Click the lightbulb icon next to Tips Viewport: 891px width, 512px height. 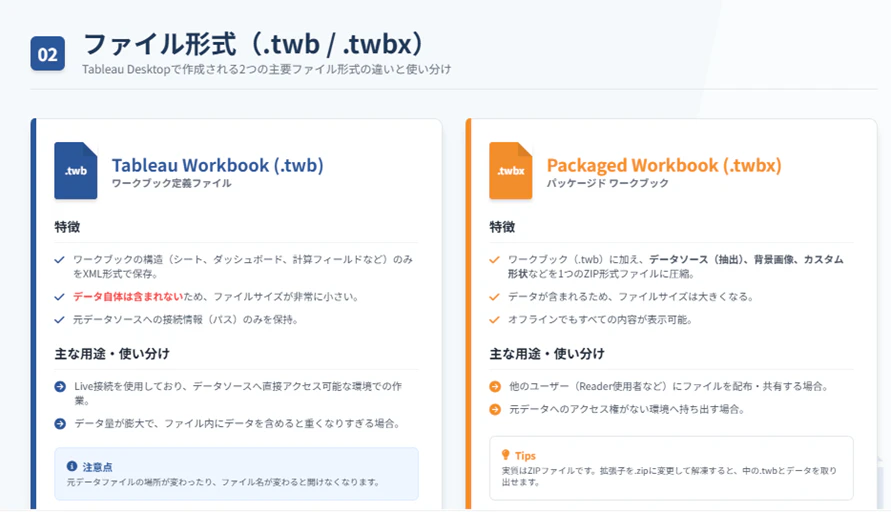point(505,455)
